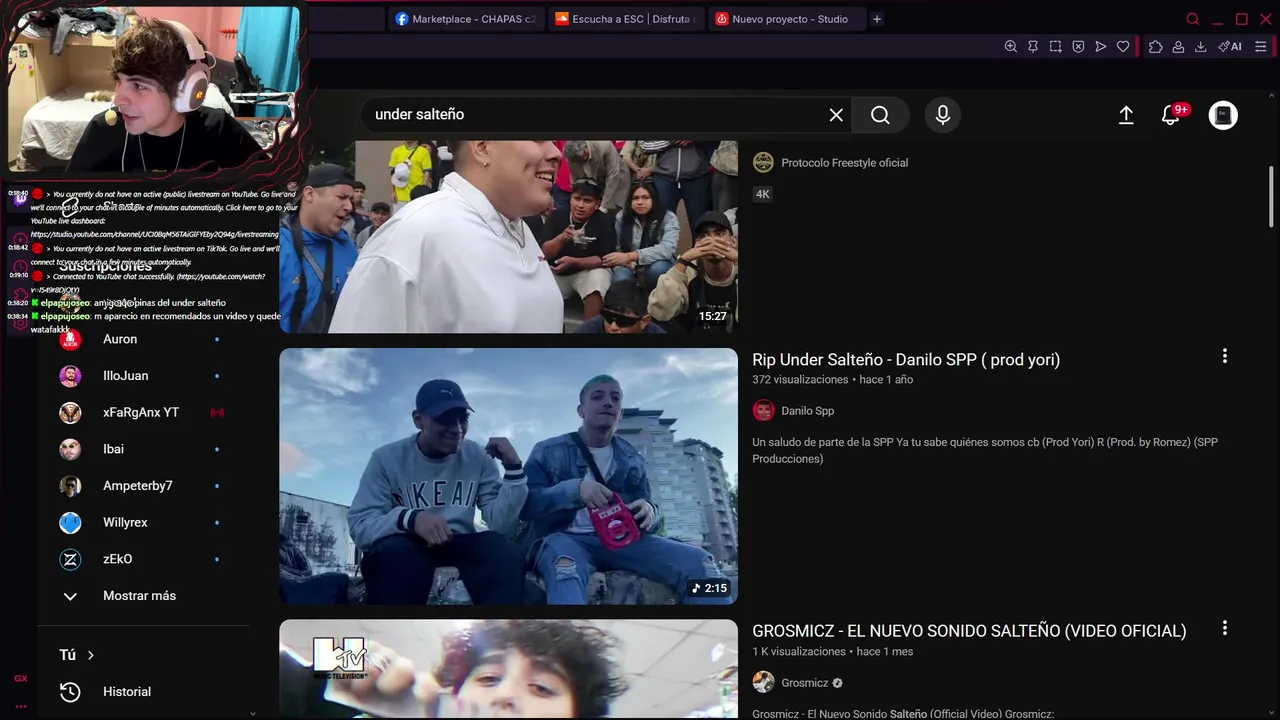Click the GX corner icon in browser sidebar
This screenshot has height=720, width=1280.
tap(20, 678)
